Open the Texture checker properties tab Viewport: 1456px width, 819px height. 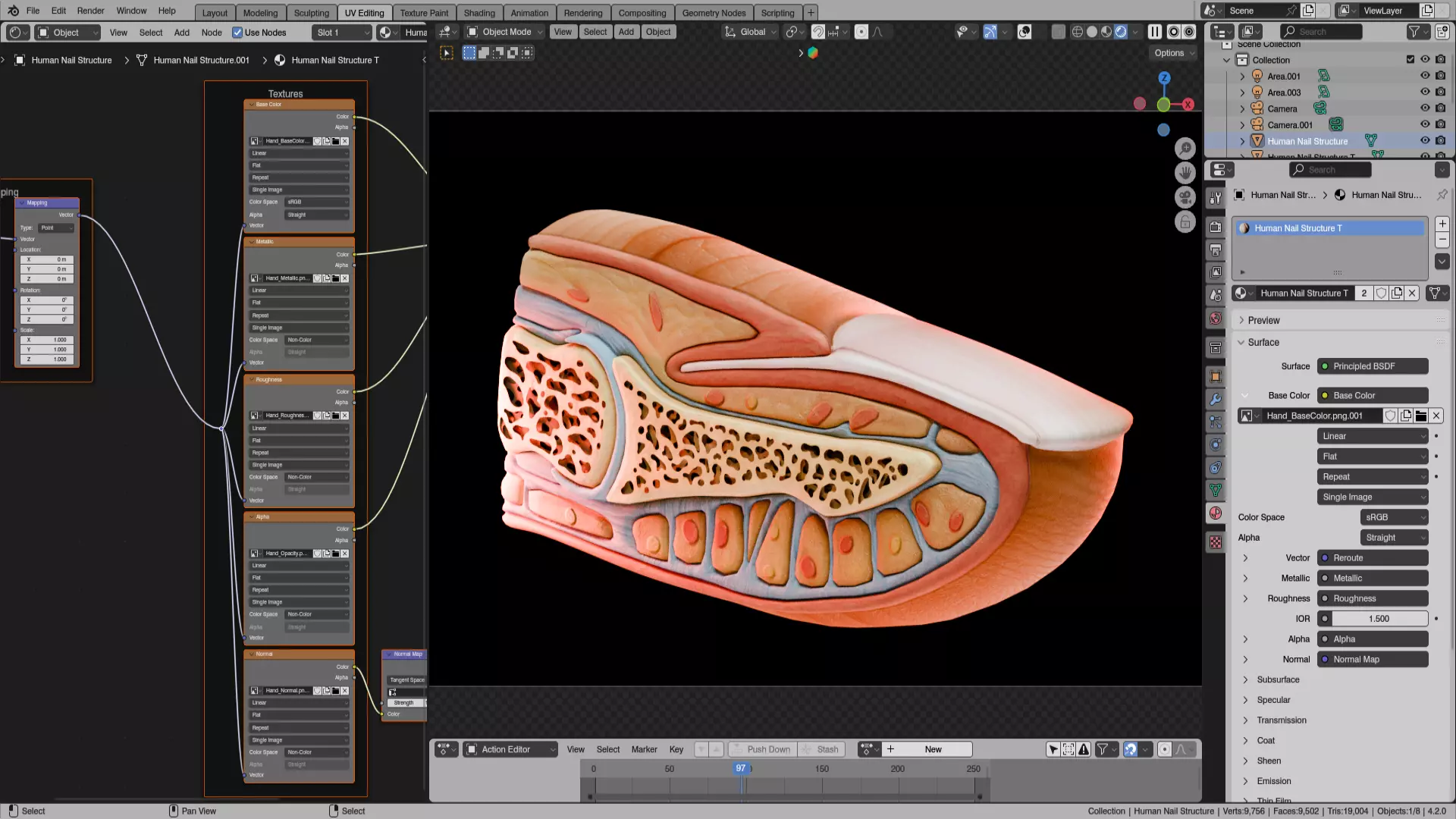tap(1216, 542)
